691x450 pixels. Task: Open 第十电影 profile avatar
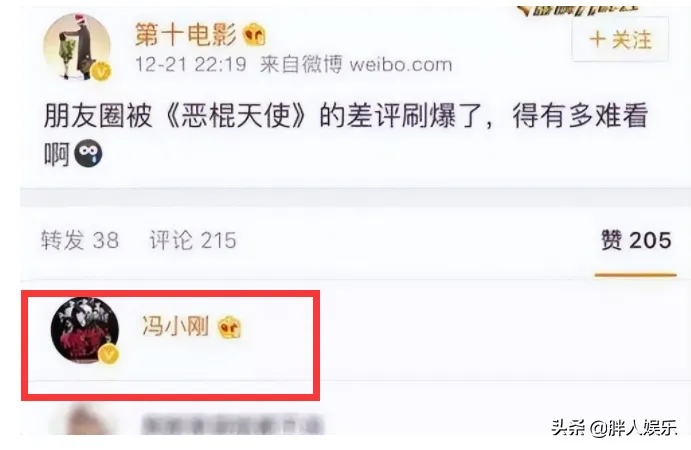[x=77, y=48]
